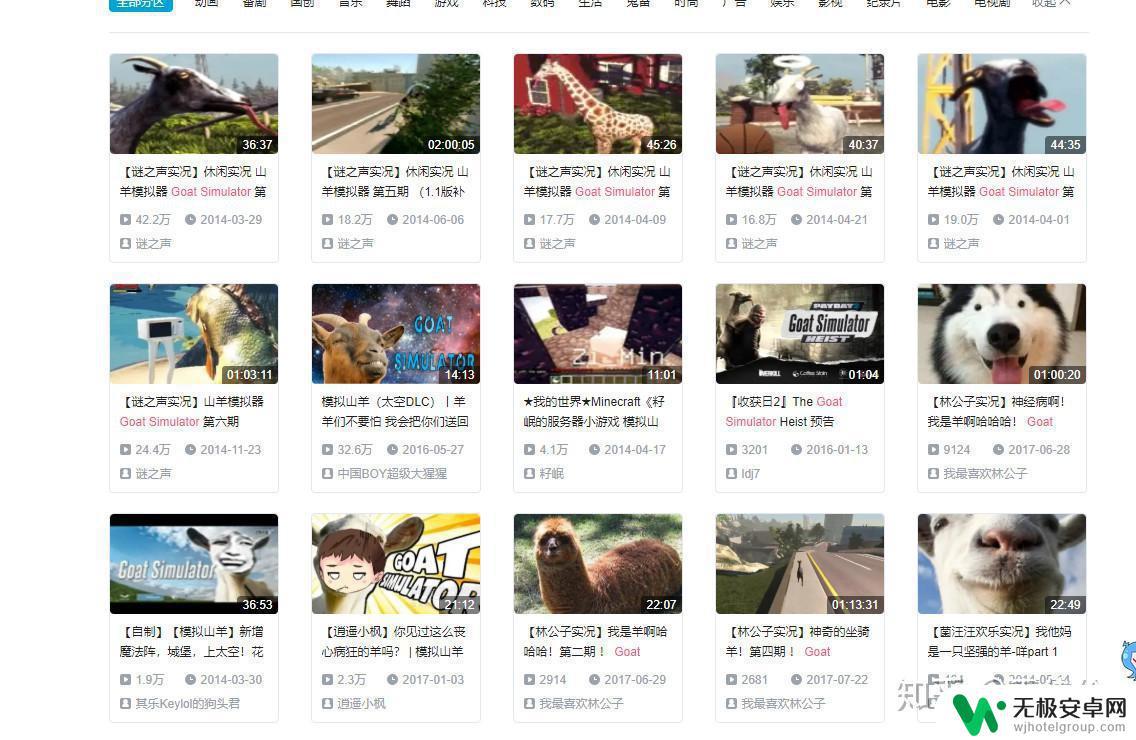Click the view count 2681
1136x740 pixels.
point(754,680)
